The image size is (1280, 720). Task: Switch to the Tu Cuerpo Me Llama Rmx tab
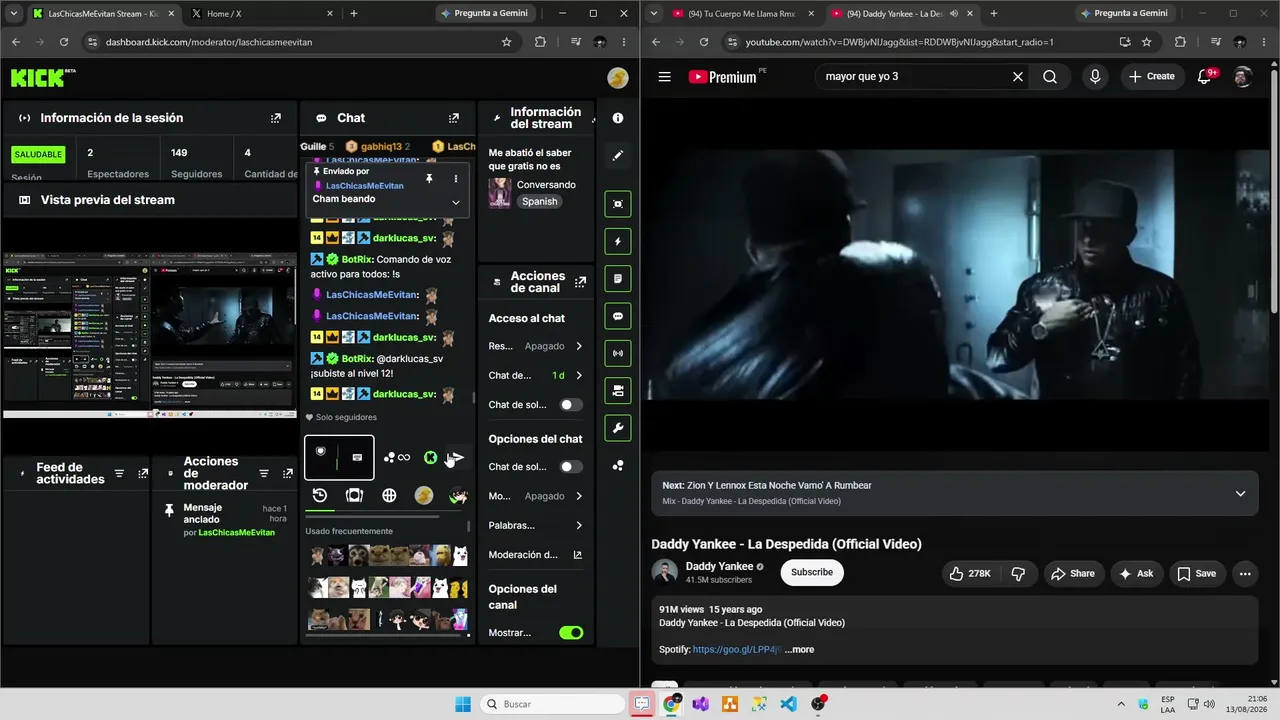(x=742, y=14)
